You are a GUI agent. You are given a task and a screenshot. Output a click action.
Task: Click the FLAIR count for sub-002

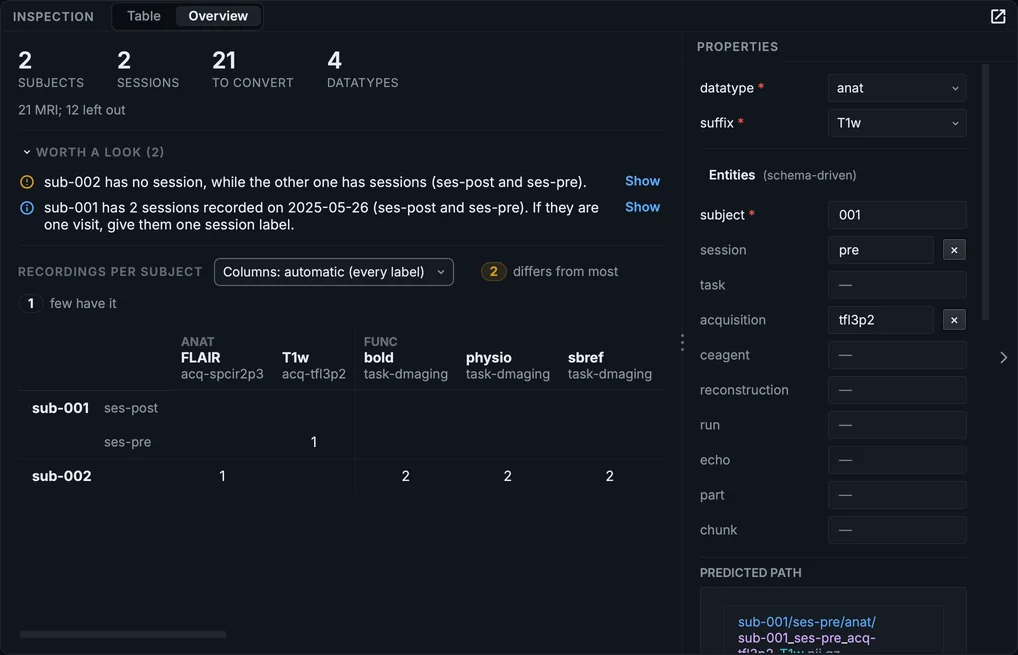[x=222, y=476]
